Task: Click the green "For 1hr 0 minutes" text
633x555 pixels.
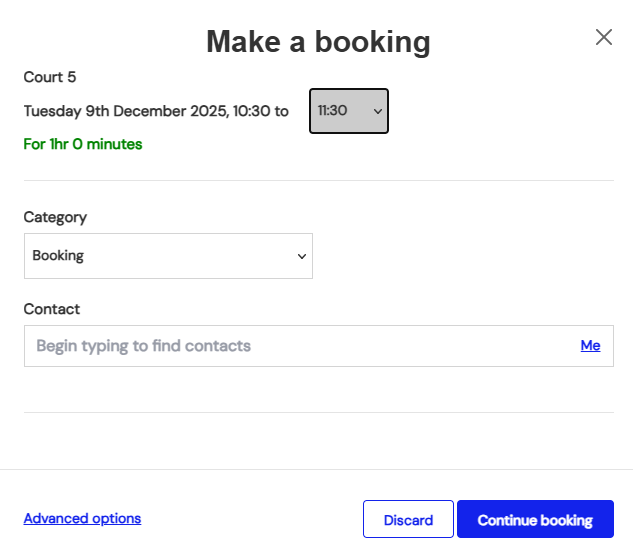Action: coord(83,144)
